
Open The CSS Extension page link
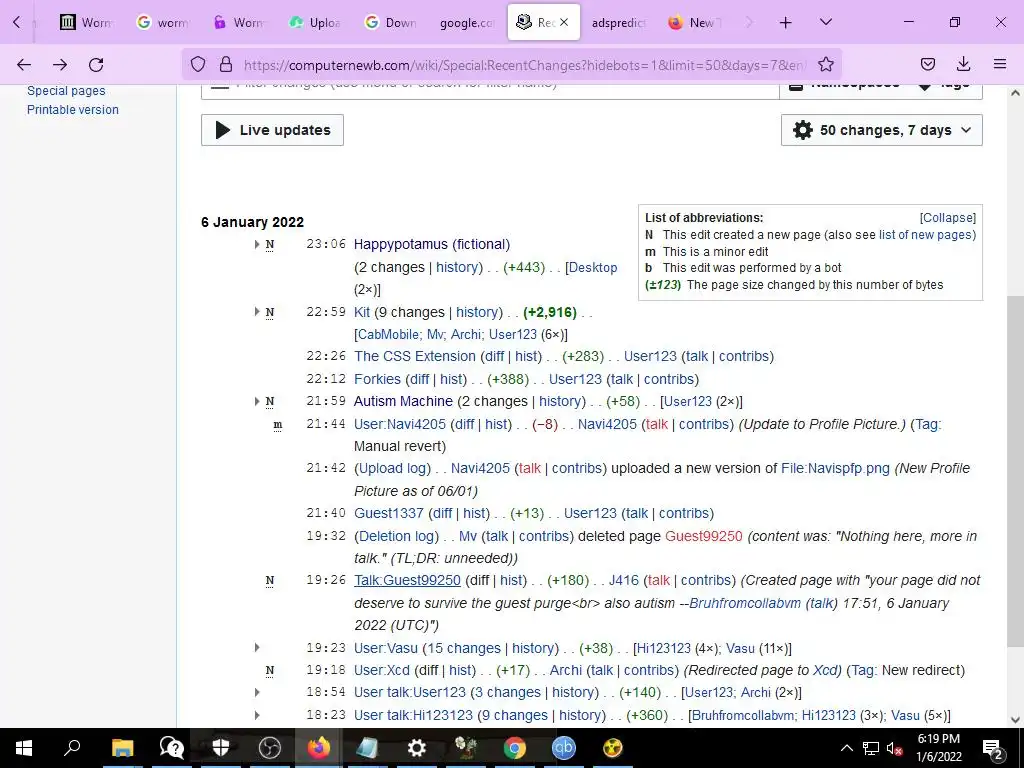415,356
